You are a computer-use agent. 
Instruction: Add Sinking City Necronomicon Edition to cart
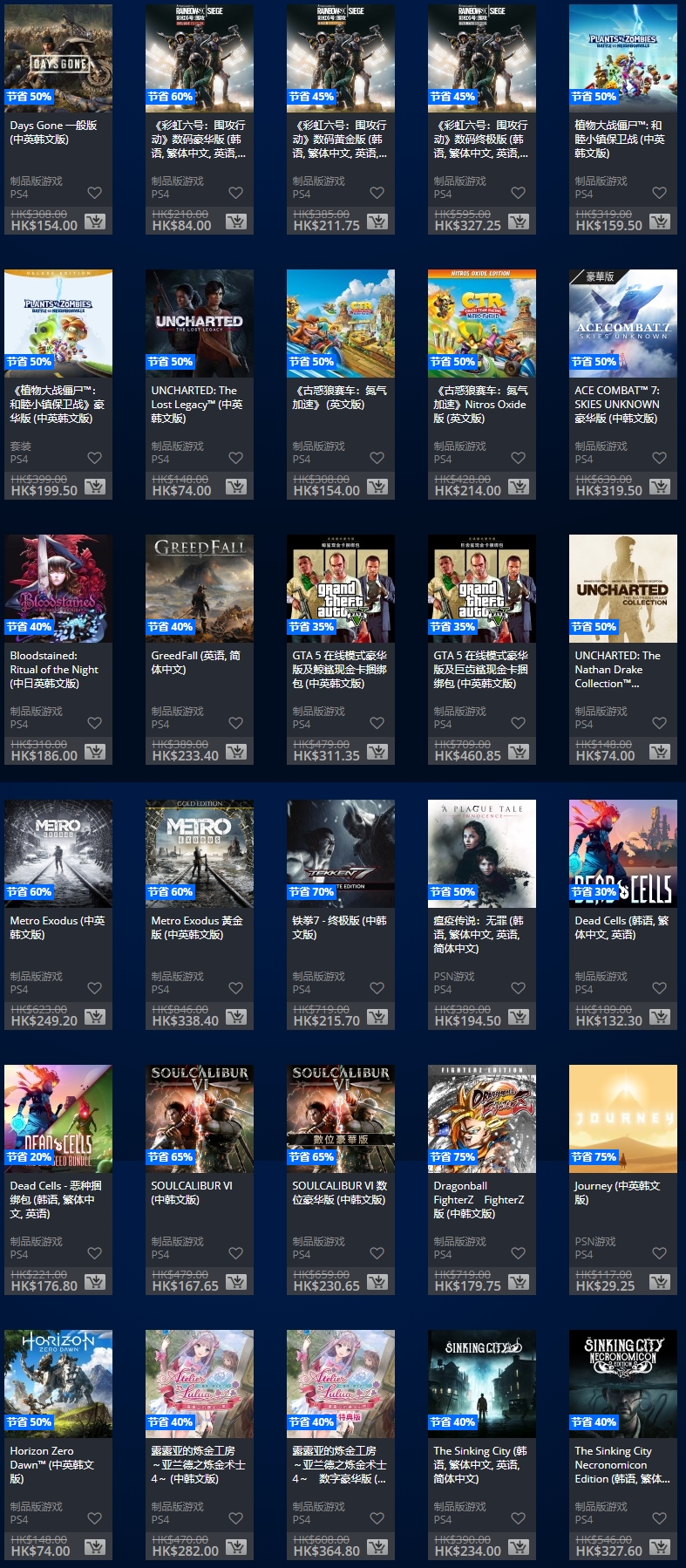tap(660, 1547)
